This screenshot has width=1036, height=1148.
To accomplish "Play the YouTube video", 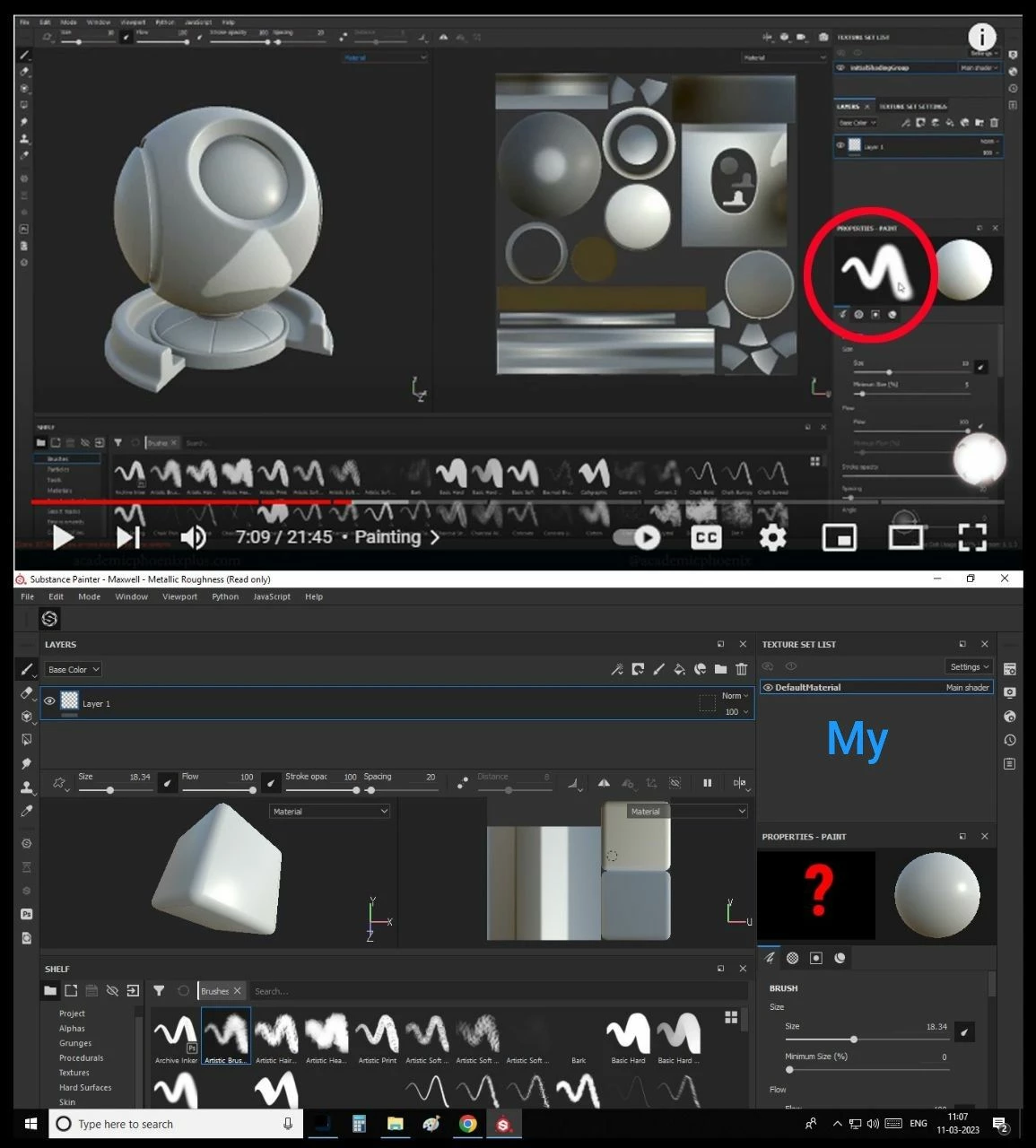I will pos(62,537).
